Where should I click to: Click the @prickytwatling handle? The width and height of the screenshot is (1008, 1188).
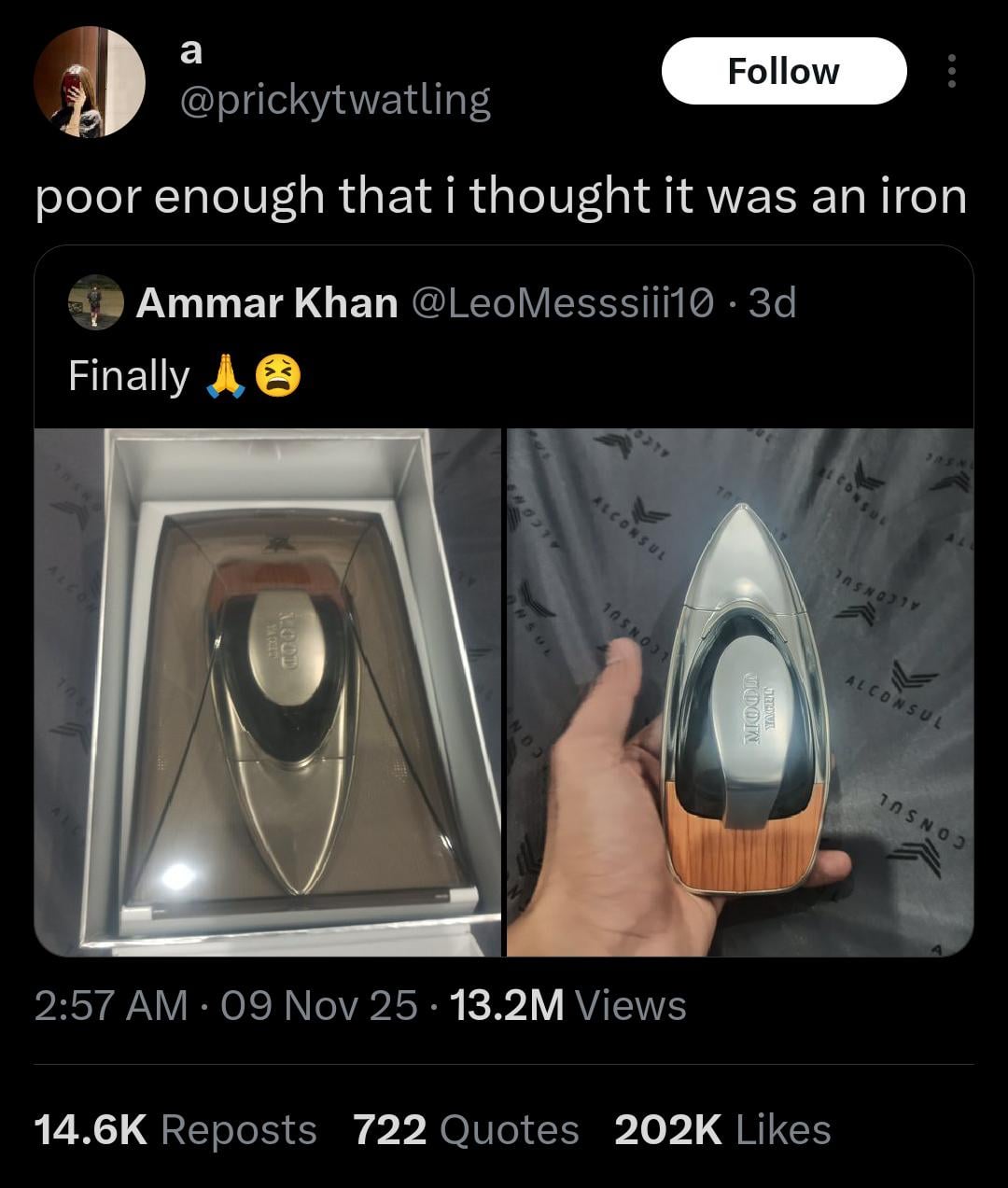(x=333, y=99)
